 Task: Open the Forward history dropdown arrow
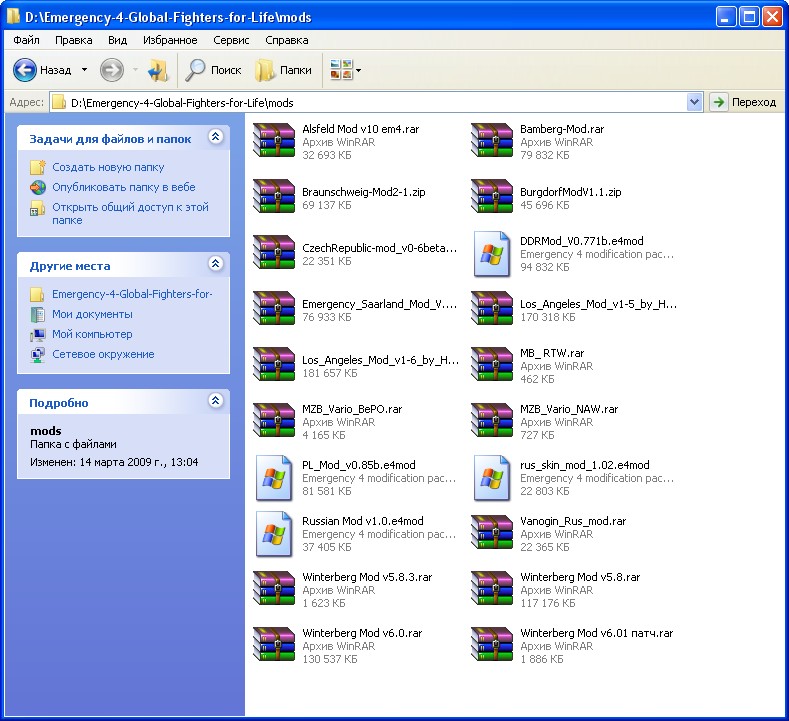point(135,70)
